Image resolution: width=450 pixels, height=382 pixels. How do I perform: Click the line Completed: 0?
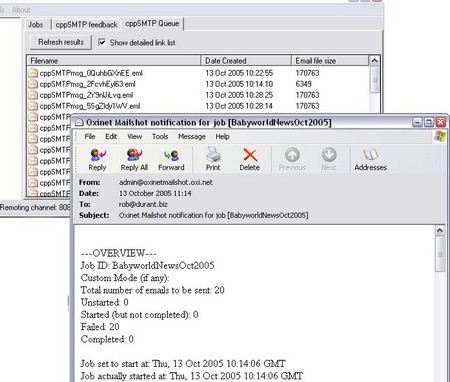(x=107, y=339)
